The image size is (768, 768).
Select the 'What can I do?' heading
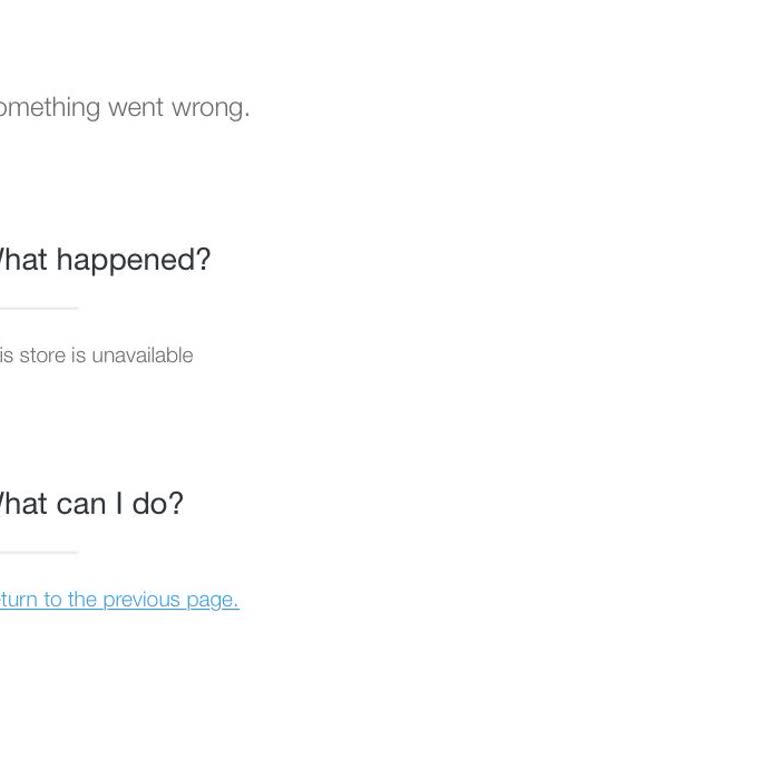point(91,503)
